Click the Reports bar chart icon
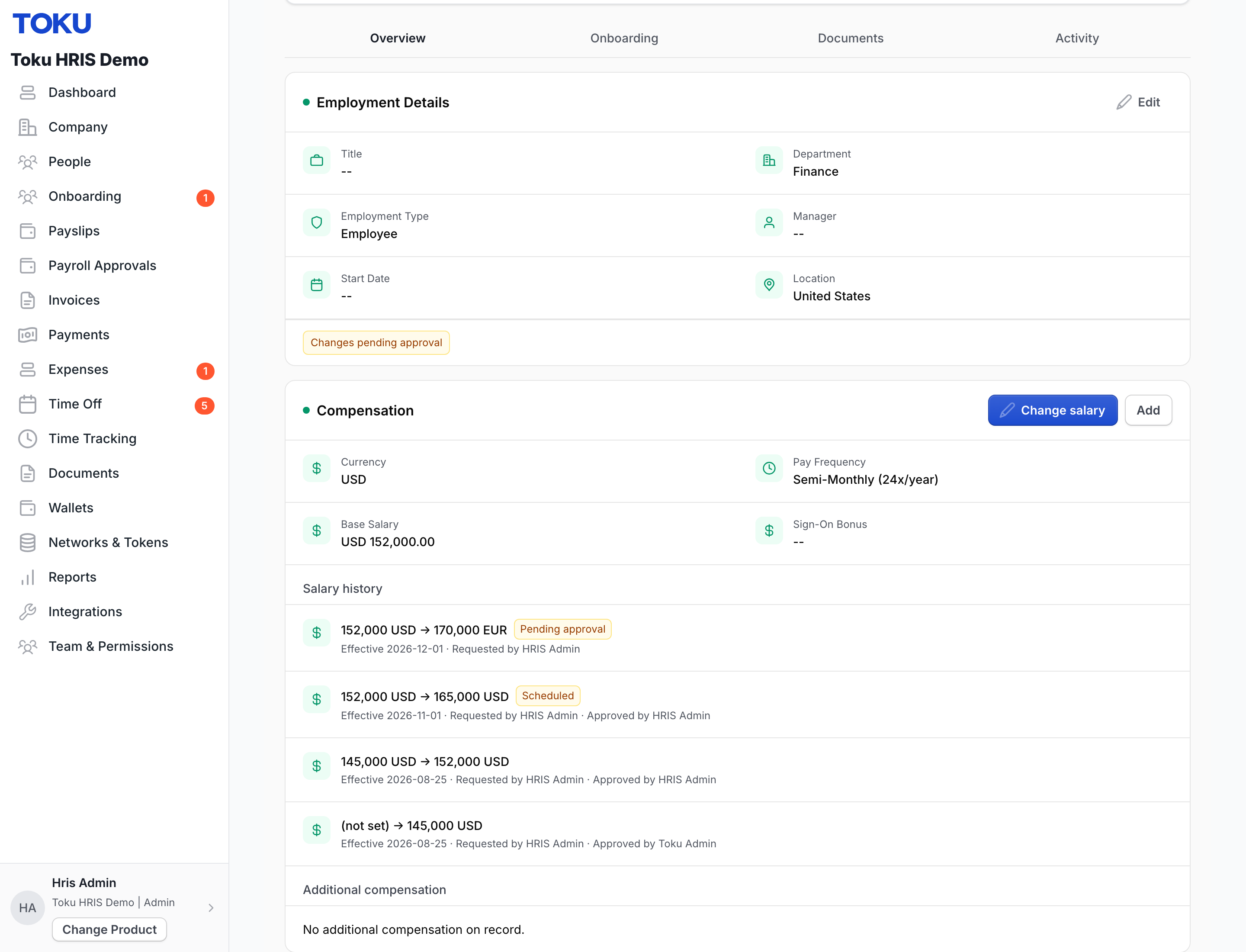Image resolution: width=1246 pixels, height=952 pixels. [27, 577]
